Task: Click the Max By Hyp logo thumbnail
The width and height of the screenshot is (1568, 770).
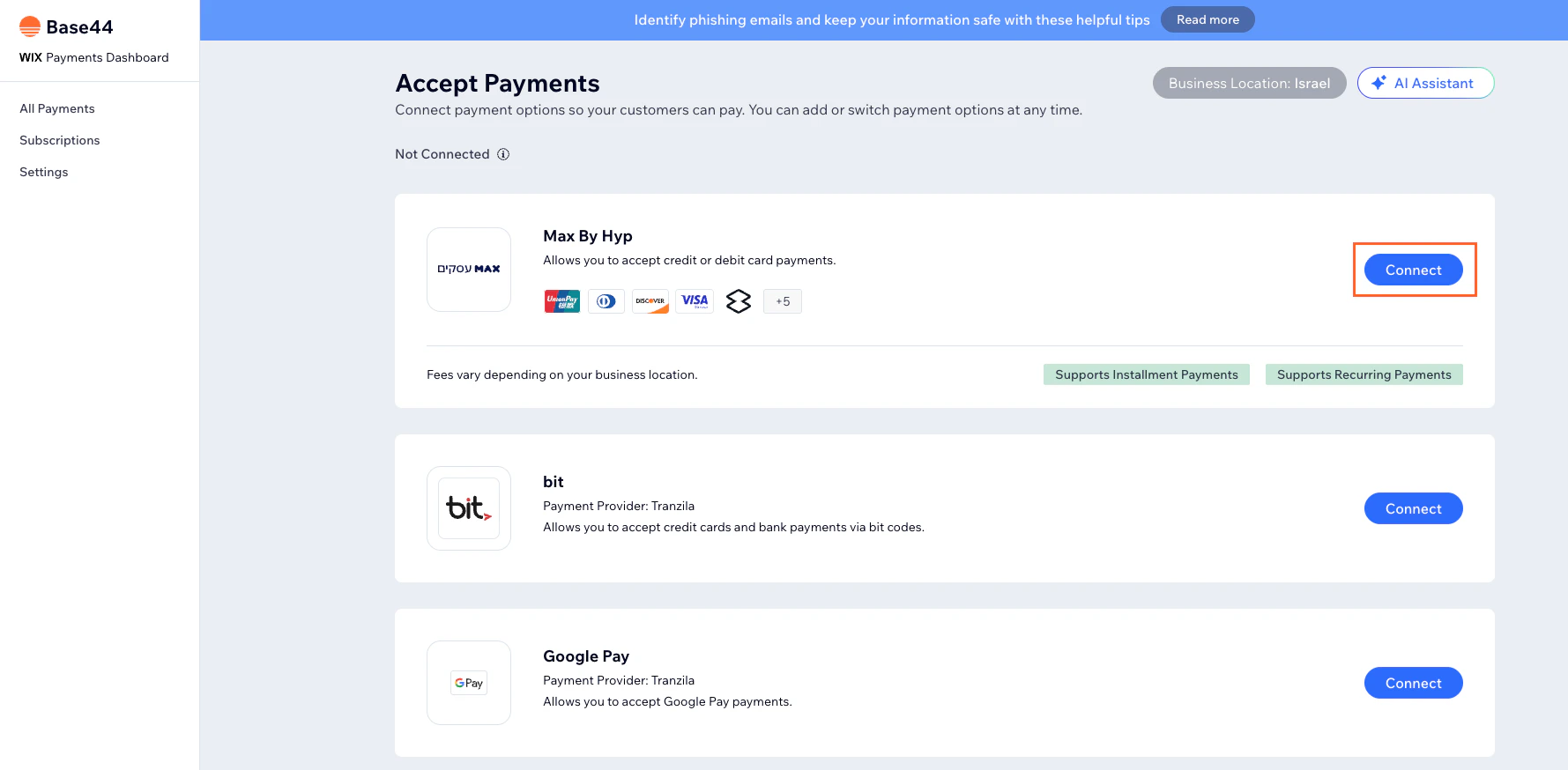Action: [469, 270]
